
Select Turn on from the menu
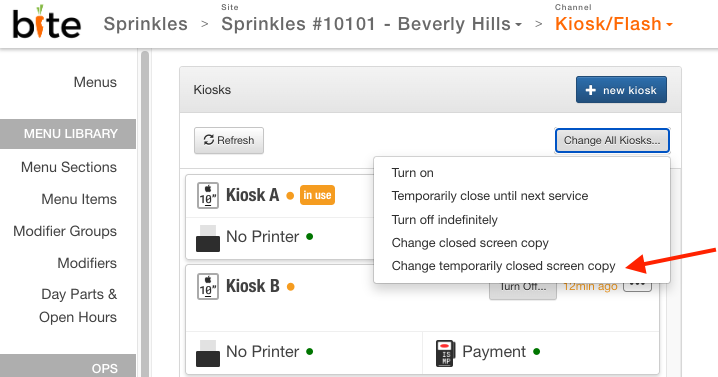[x=412, y=173]
